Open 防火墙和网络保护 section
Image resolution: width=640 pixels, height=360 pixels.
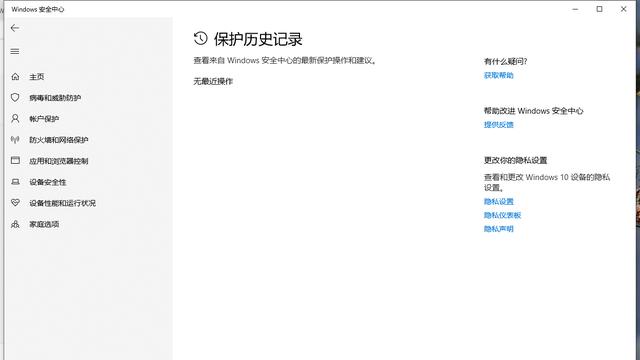(59, 140)
